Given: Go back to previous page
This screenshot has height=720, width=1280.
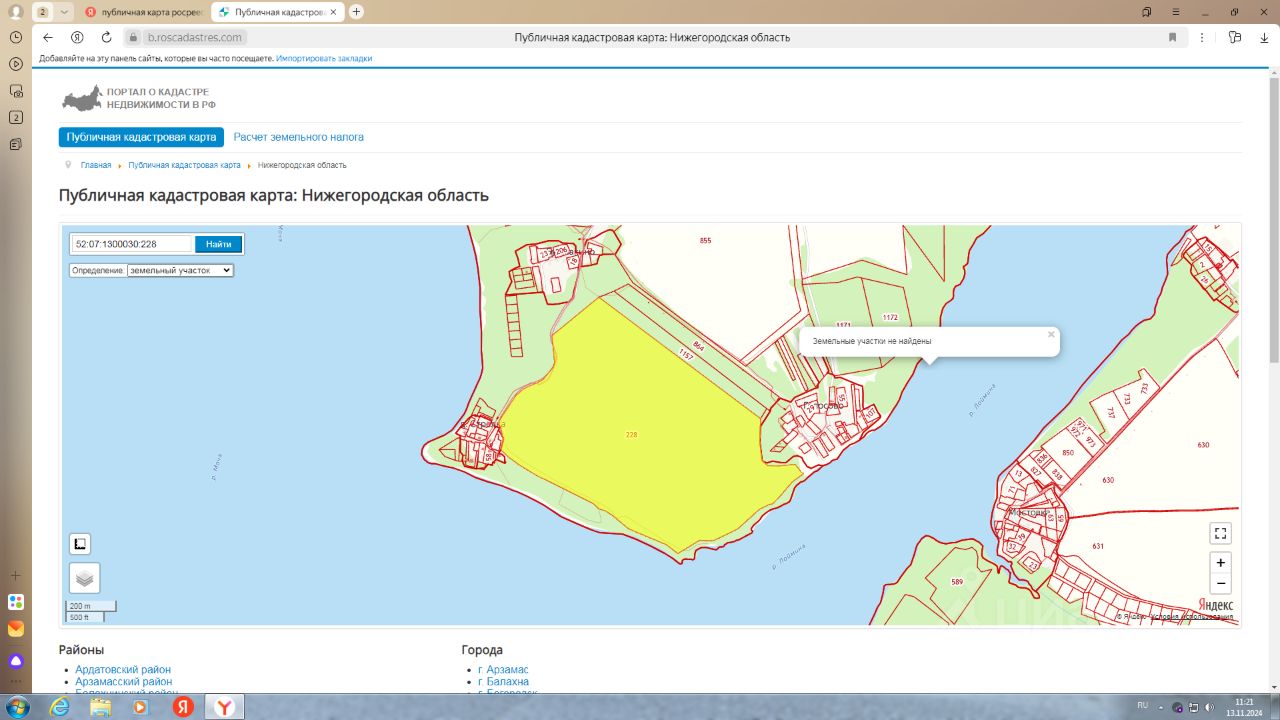Looking at the screenshot, I should pyautogui.click(x=48, y=37).
